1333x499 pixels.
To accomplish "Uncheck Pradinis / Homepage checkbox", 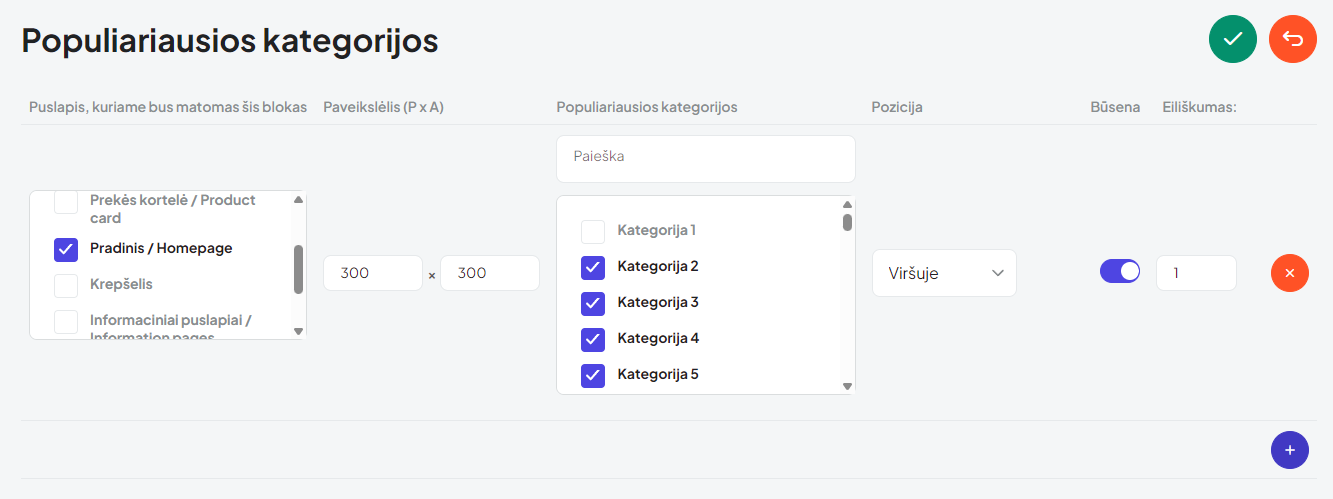I will pyautogui.click(x=66, y=249).
